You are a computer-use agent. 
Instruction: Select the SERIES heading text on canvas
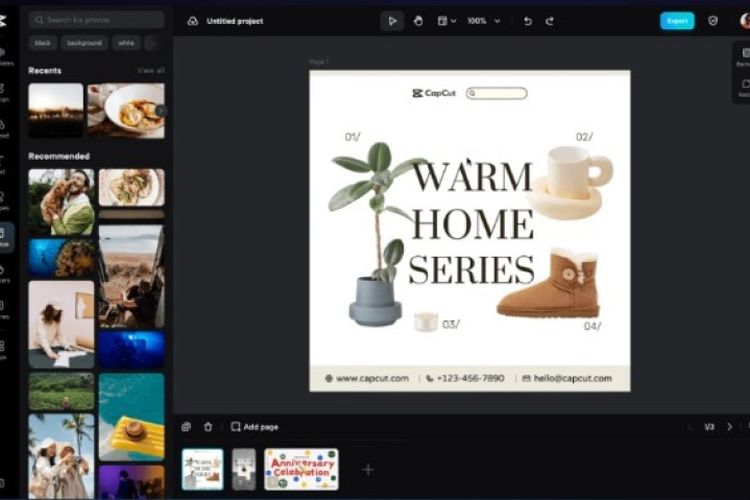tap(472, 269)
